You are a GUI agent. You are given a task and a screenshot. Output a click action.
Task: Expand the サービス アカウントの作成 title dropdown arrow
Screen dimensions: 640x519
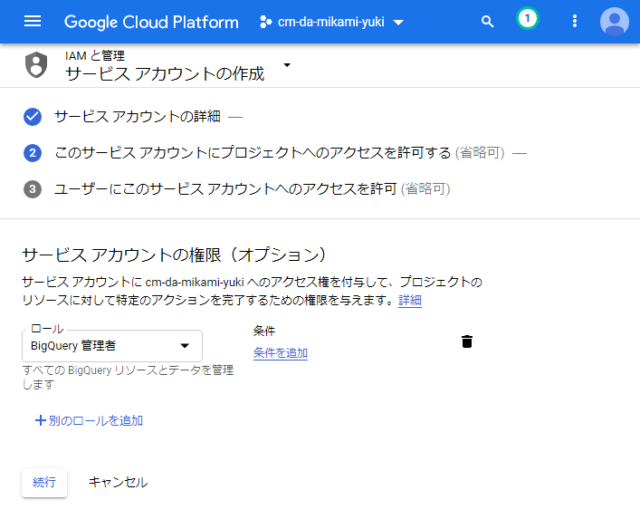coord(287,65)
